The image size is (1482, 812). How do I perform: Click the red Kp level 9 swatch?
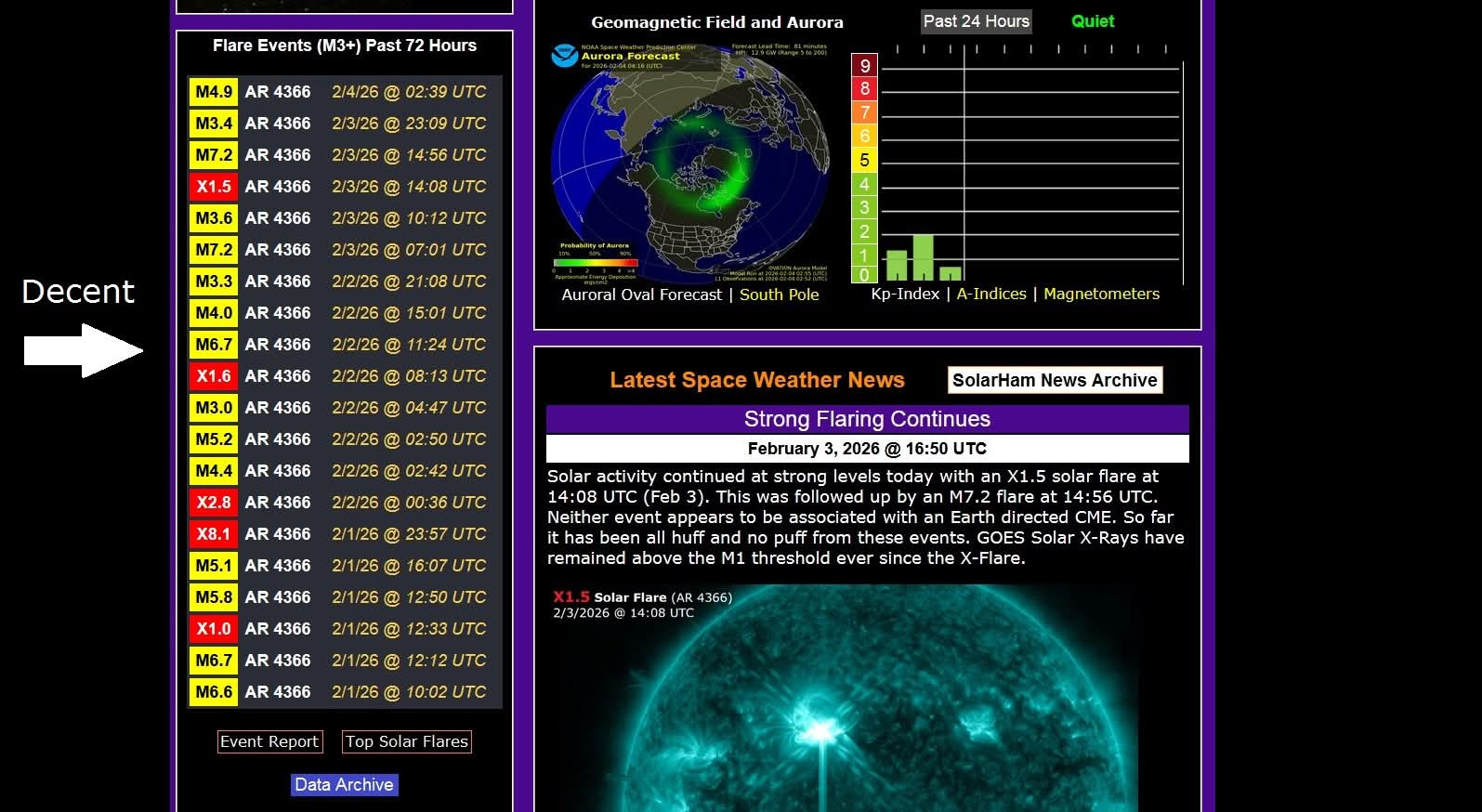[864, 65]
